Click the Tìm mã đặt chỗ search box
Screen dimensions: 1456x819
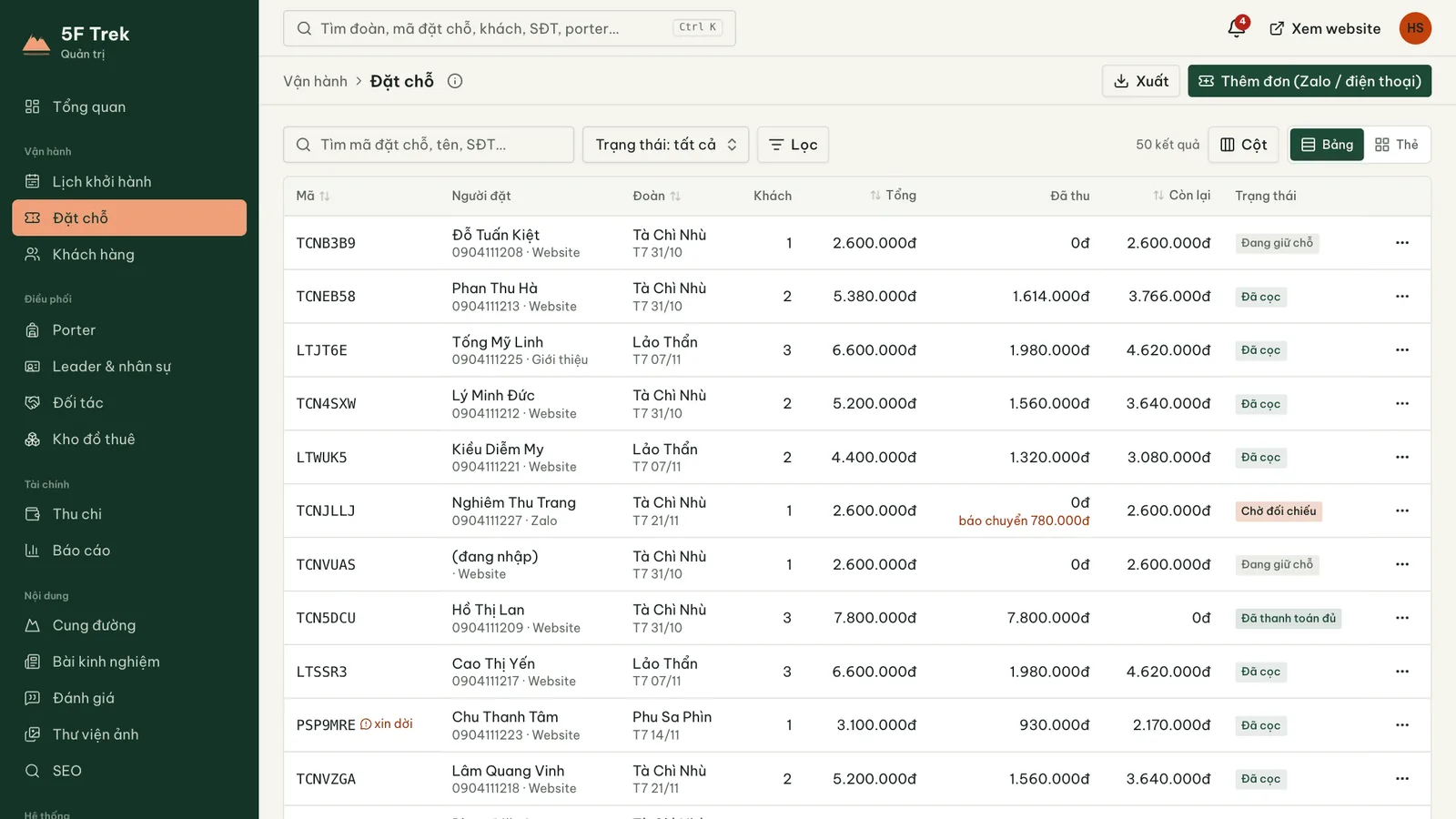(429, 145)
